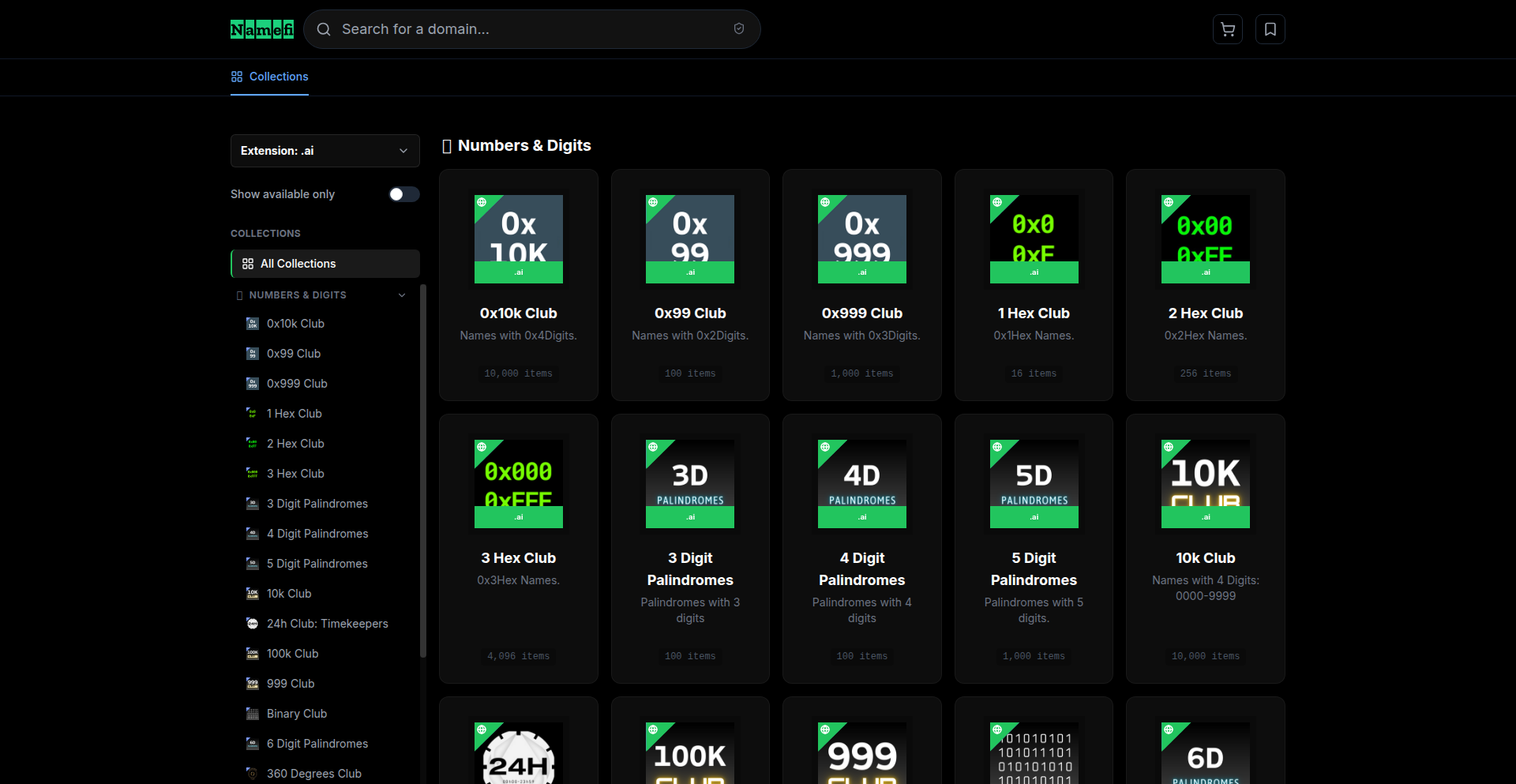Open the 0x99 Club collection card

pyautogui.click(x=689, y=284)
